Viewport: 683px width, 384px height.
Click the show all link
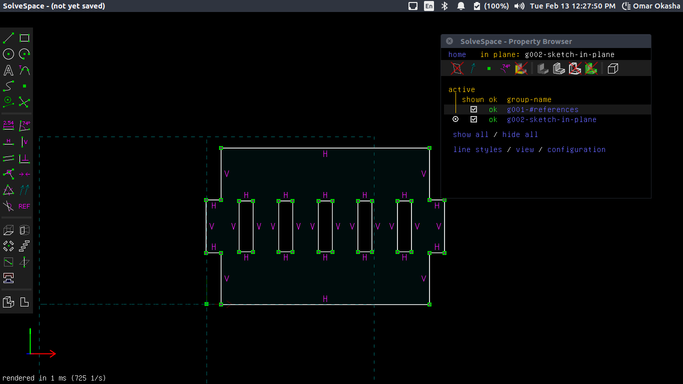470,135
